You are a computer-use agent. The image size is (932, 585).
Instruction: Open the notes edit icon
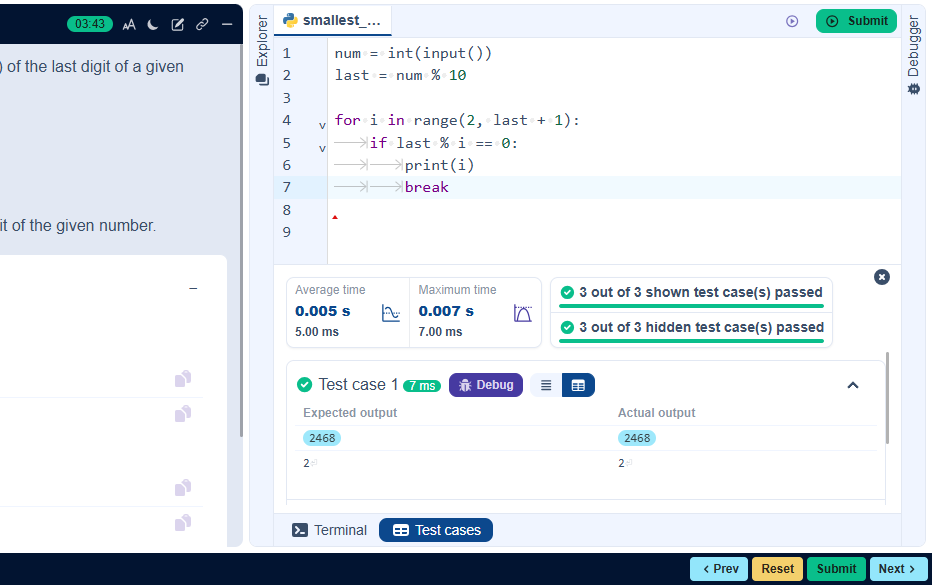point(177,24)
